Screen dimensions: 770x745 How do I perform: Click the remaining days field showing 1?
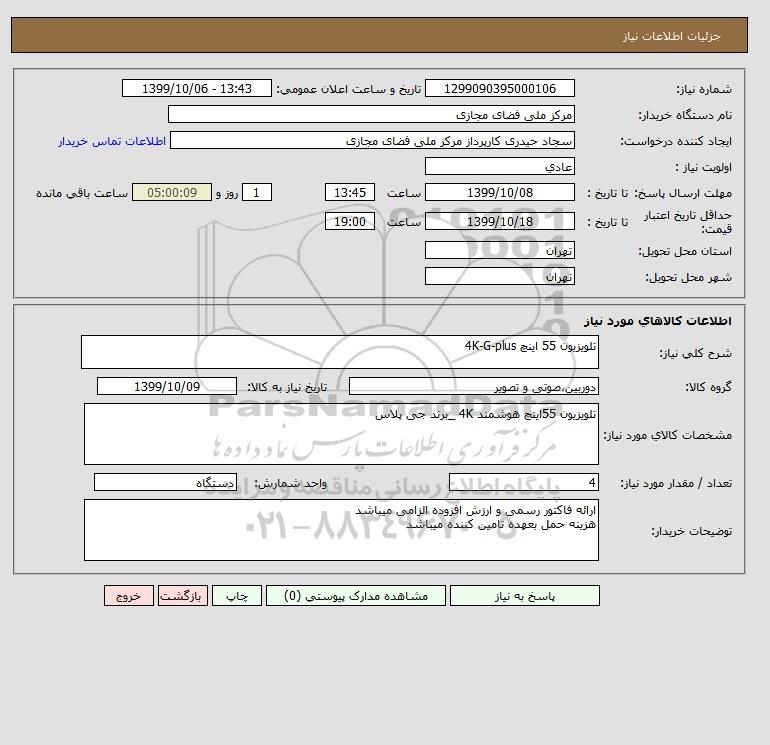coord(256,193)
